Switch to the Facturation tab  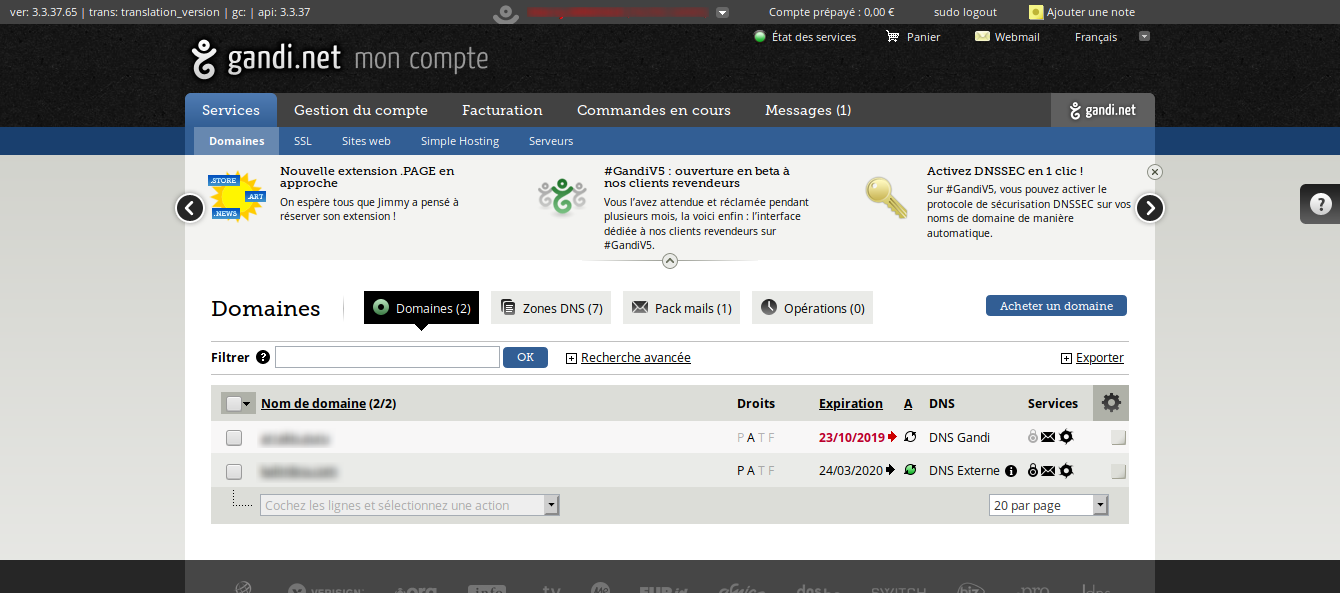[502, 110]
